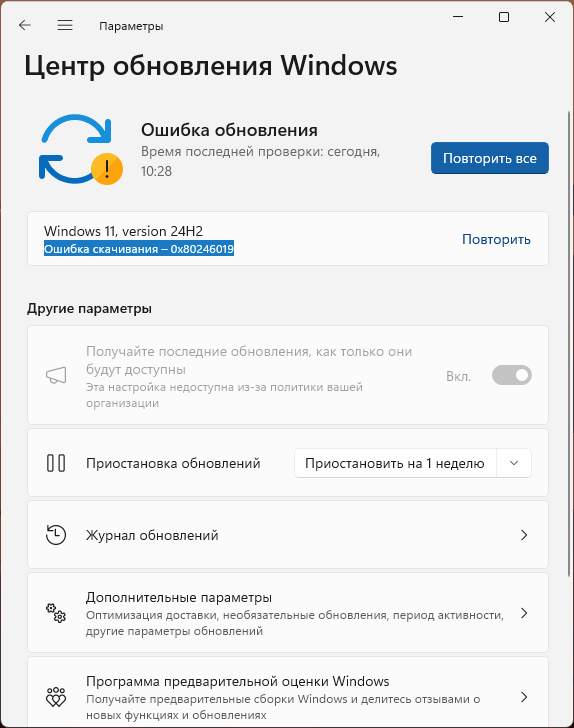Click 'Параметры' window title text
This screenshot has height=728, width=574.
pyautogui.click(x=131, y=26)
